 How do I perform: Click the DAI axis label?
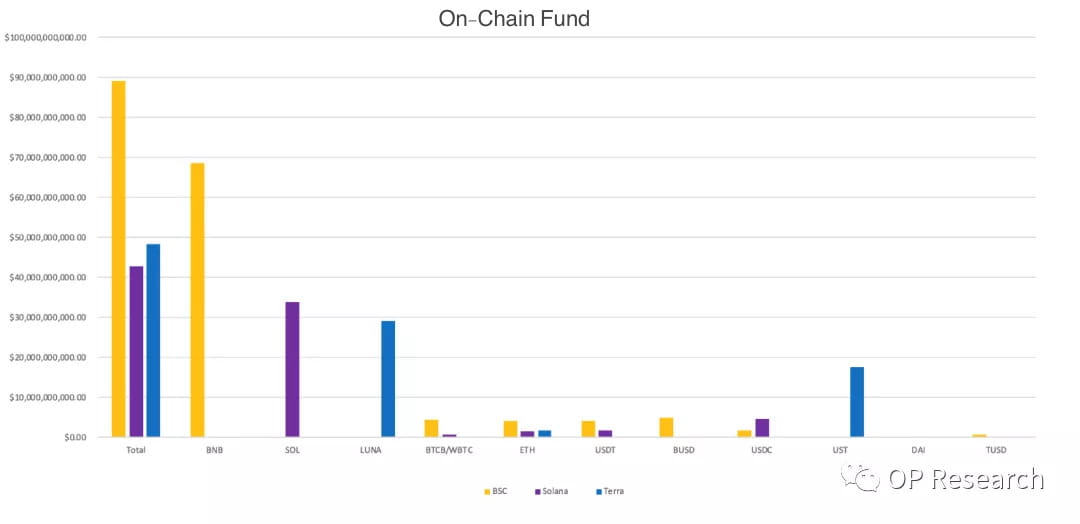pos(918,451)
